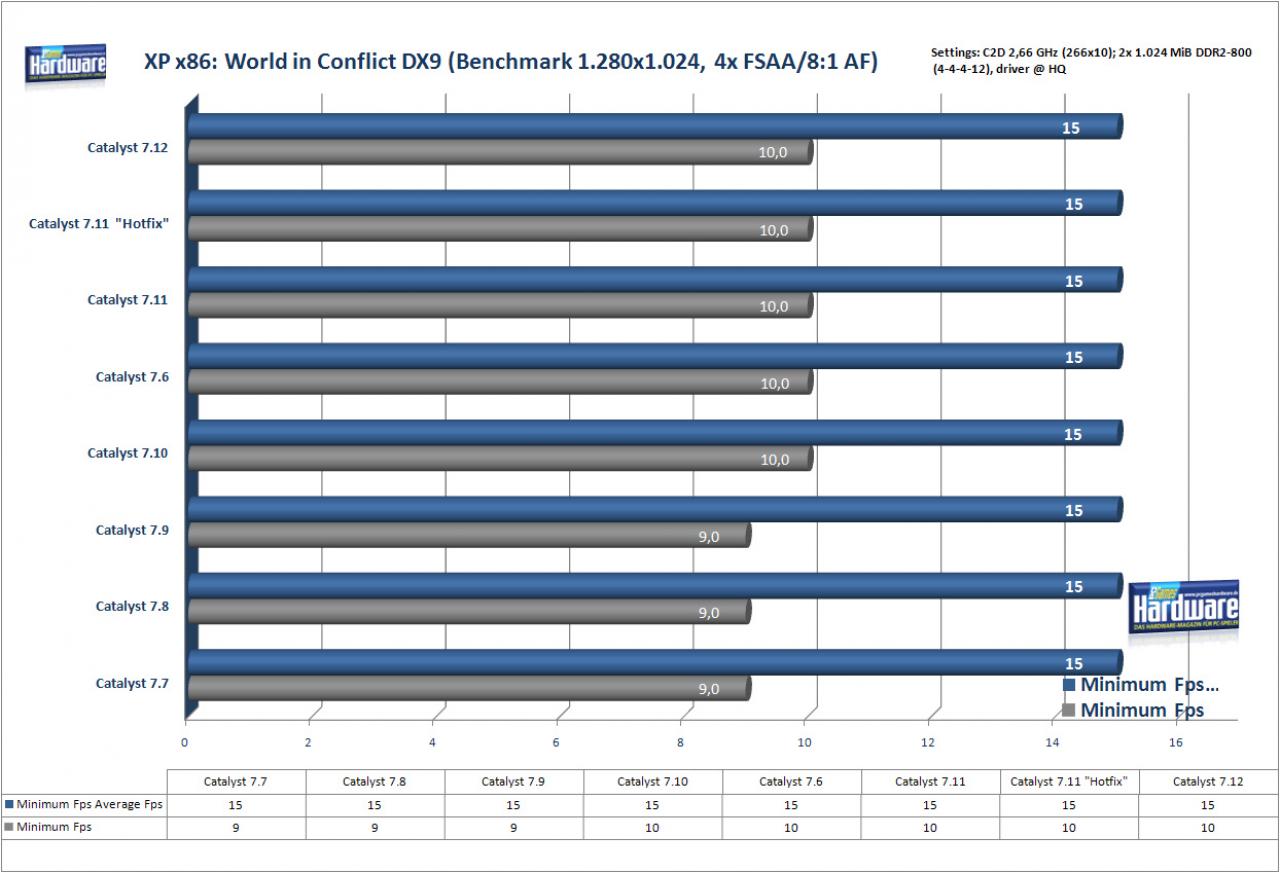Click the table cell 10 under Catalyst 7.6
This screenshot has height=873, width=1280.
791,828
